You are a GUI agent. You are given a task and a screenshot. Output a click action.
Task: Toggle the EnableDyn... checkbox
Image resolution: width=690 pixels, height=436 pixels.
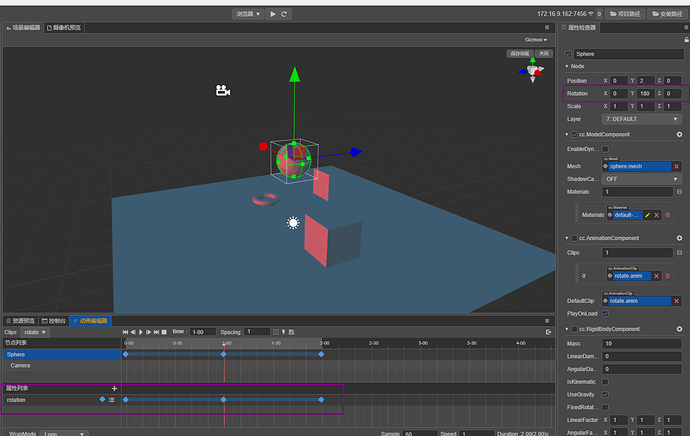[605, 149]
